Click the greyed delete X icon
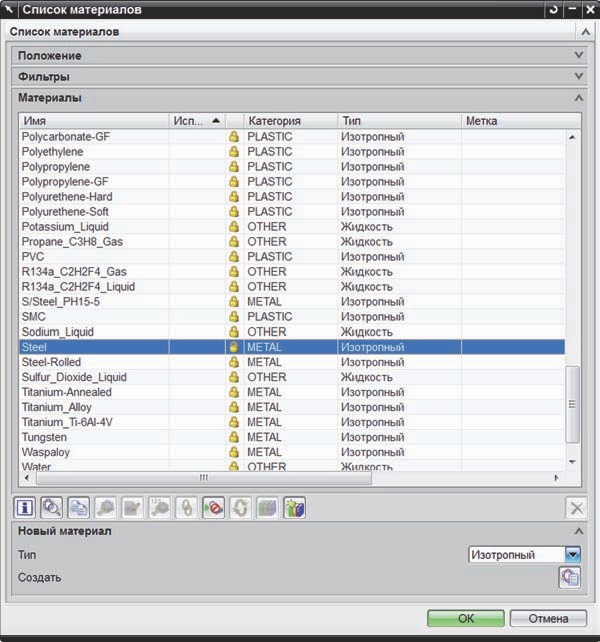Viewport: 600px width, 642px height. pyautogui.click(x=577, y=508)
